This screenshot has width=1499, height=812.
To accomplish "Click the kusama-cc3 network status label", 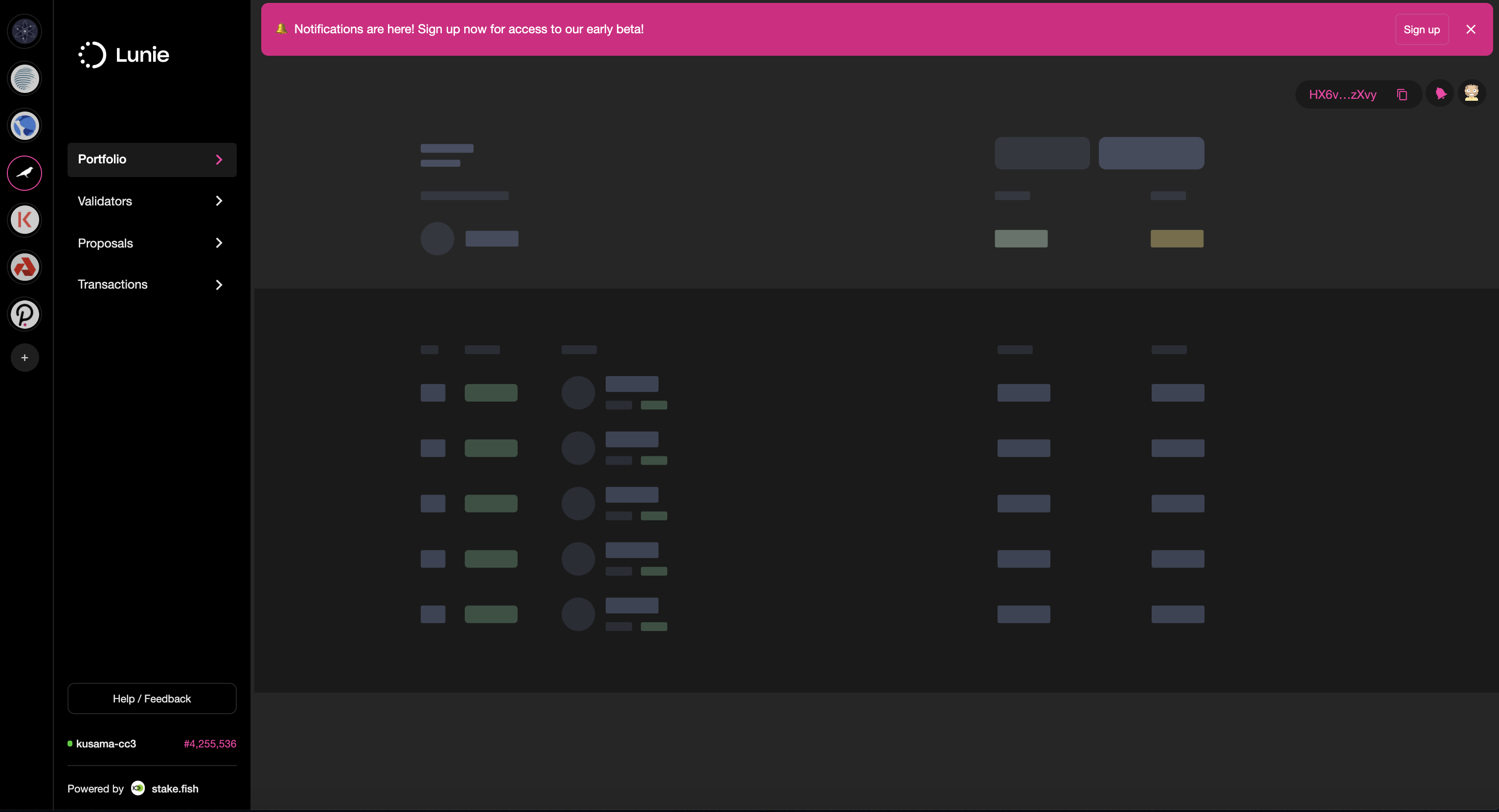I will (106, 744).
